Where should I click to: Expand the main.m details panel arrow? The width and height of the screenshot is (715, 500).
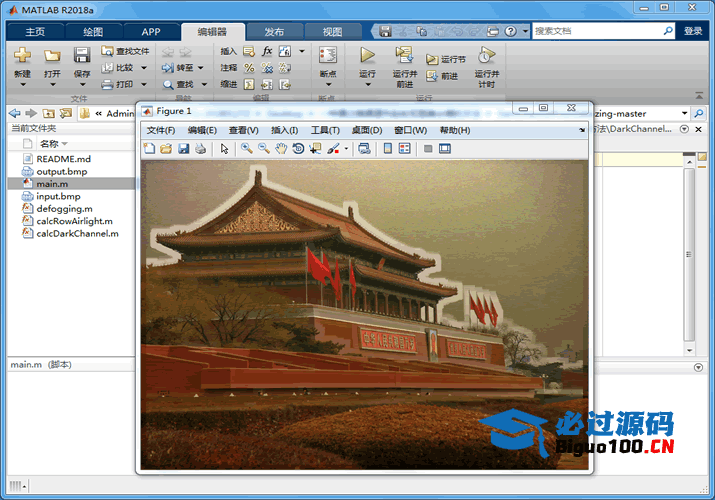tap(698, 367)
